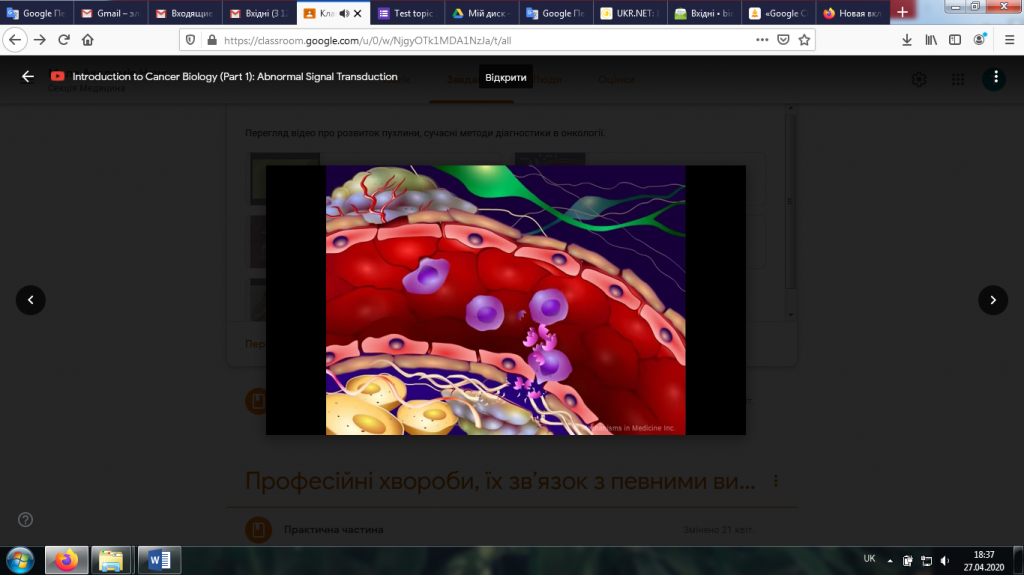Open Word from the taskbar
Image resolution: width=1024 pixels, height=575 pixels.
tap(159, 560)
